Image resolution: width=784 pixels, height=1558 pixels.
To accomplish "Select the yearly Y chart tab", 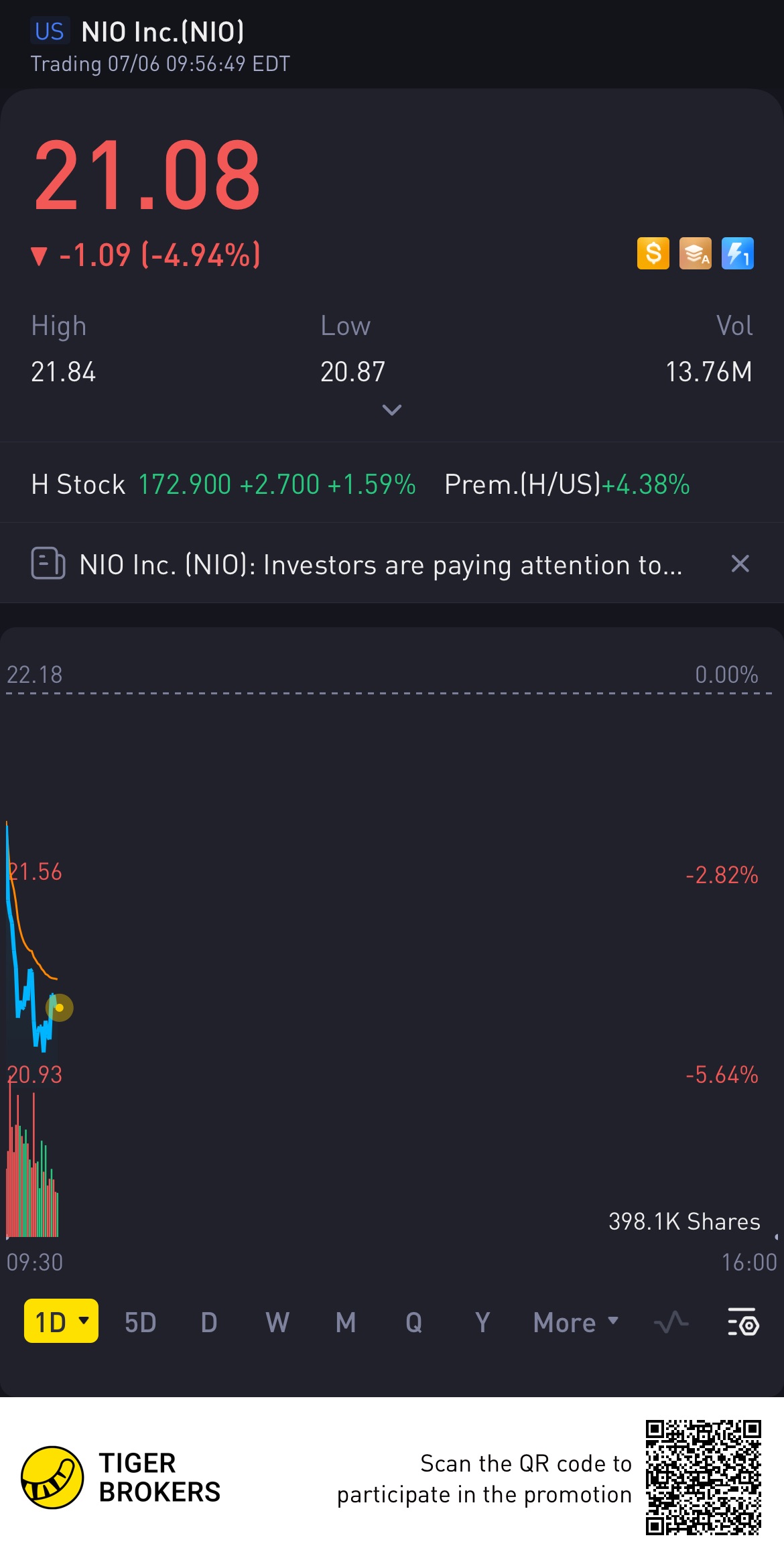I will click(x=482, y=1322).
